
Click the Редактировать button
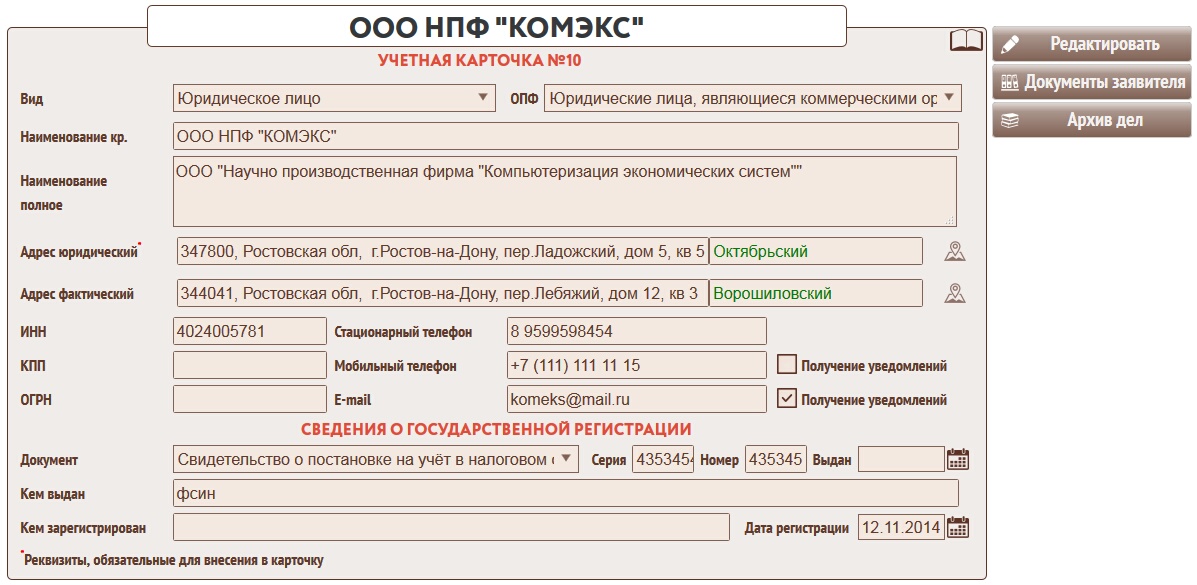pos(1091,44)
